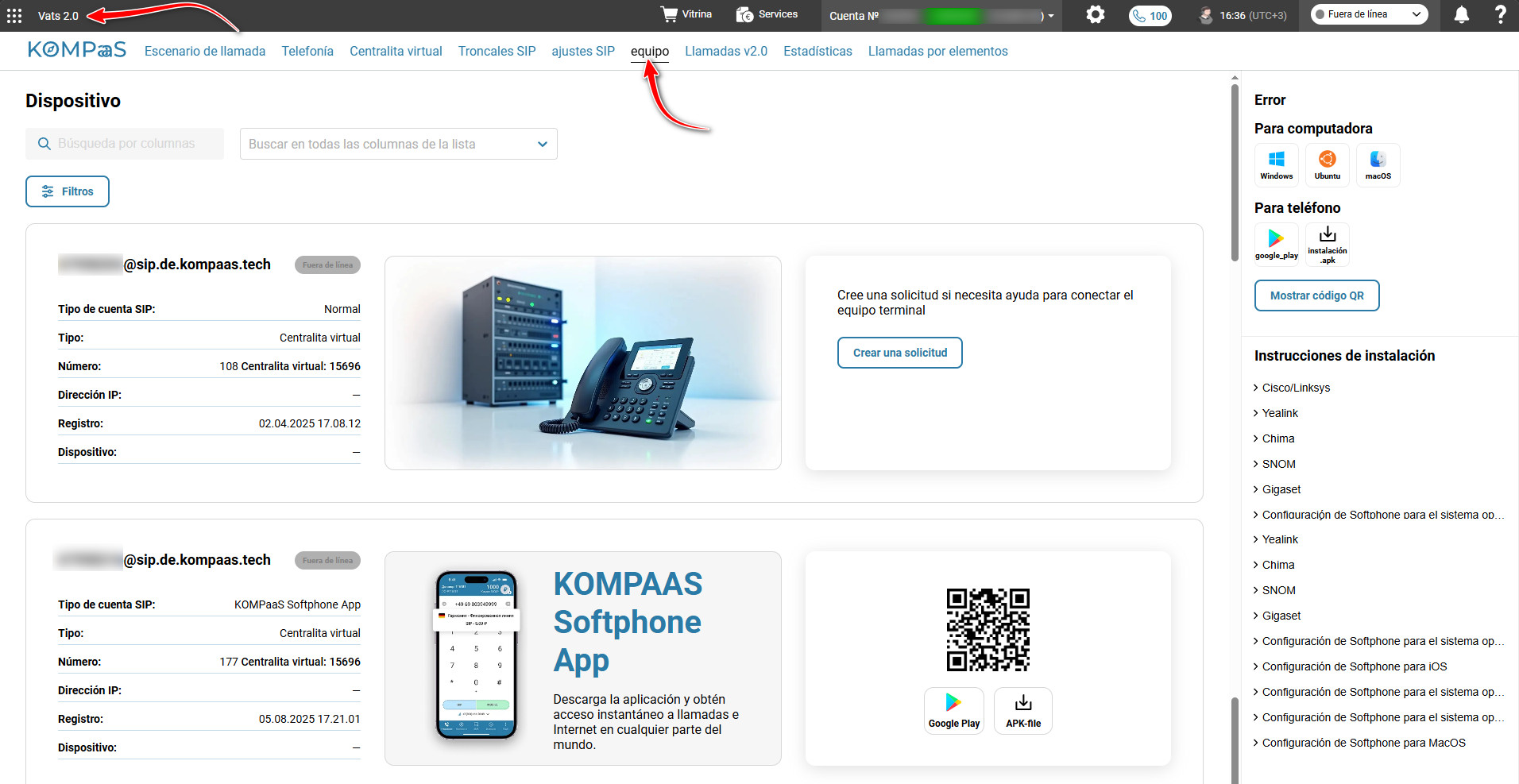Click the QR code image
The height and width of the screenshot is (784, 1519).
coord(988,630)
